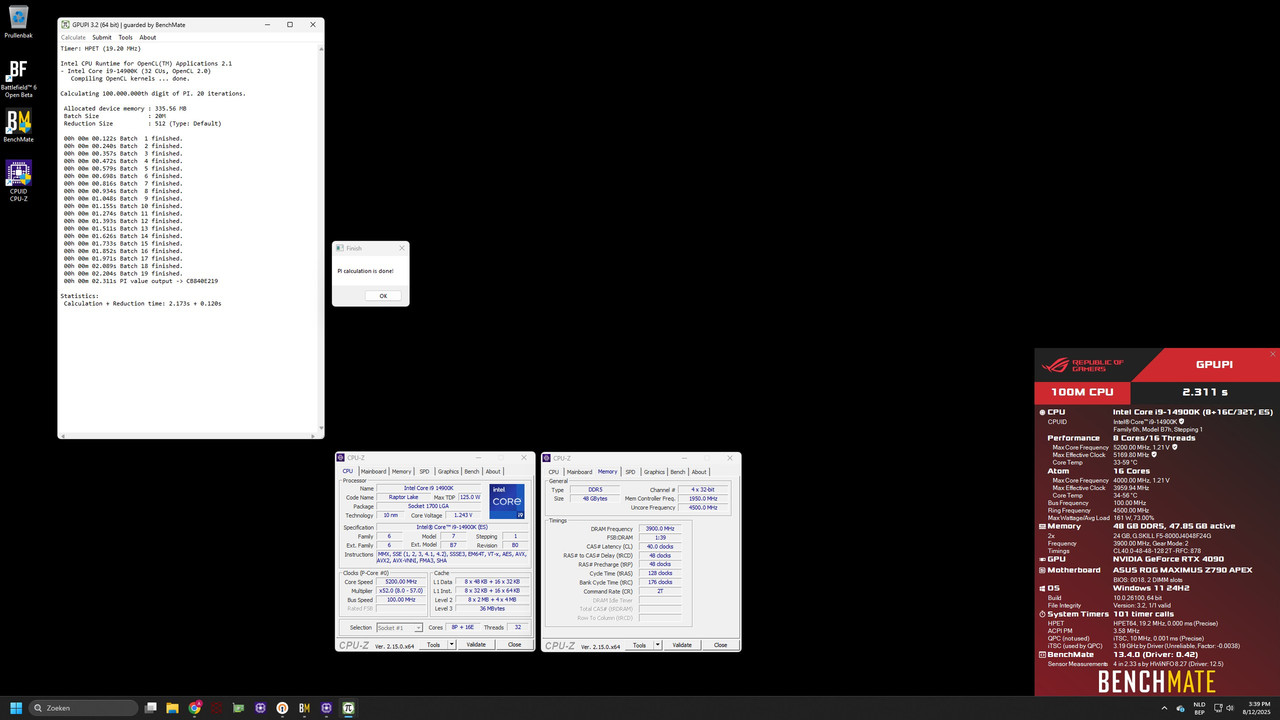
Task: Click Validate in right CPU-Z window
Action: coord(682,645)
